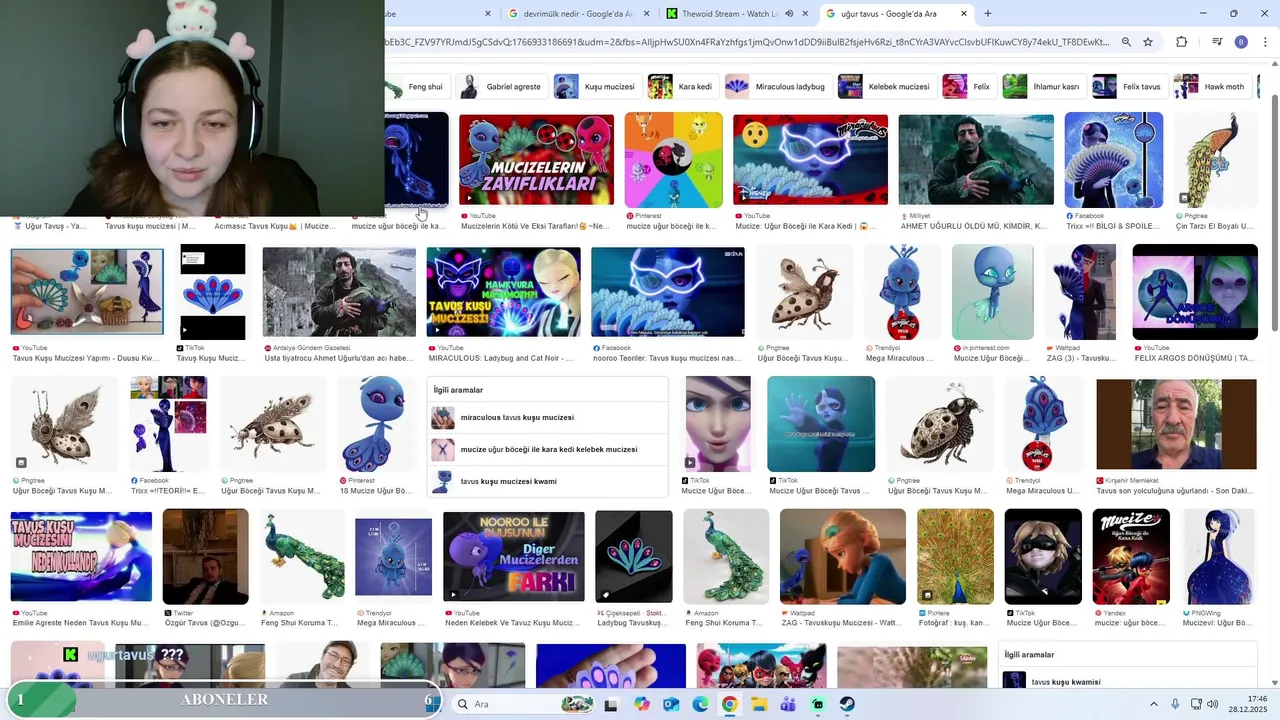This screenshot has width=1280, height=720.
Task: Open Microsoft Teams from the taskbar
Action: pyautogui.click(x=788, y=704)
